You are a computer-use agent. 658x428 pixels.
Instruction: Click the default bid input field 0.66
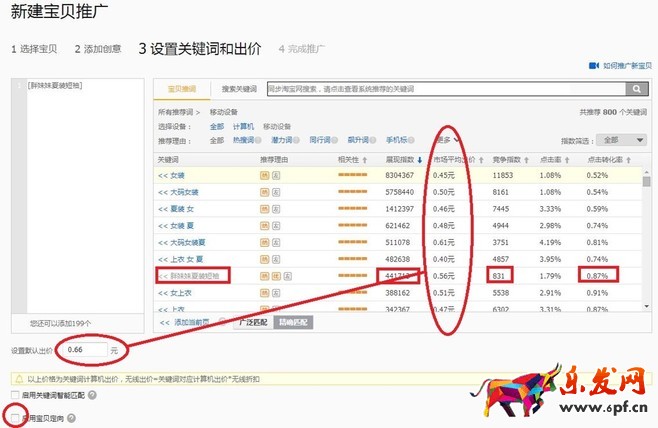pos(83,351)
